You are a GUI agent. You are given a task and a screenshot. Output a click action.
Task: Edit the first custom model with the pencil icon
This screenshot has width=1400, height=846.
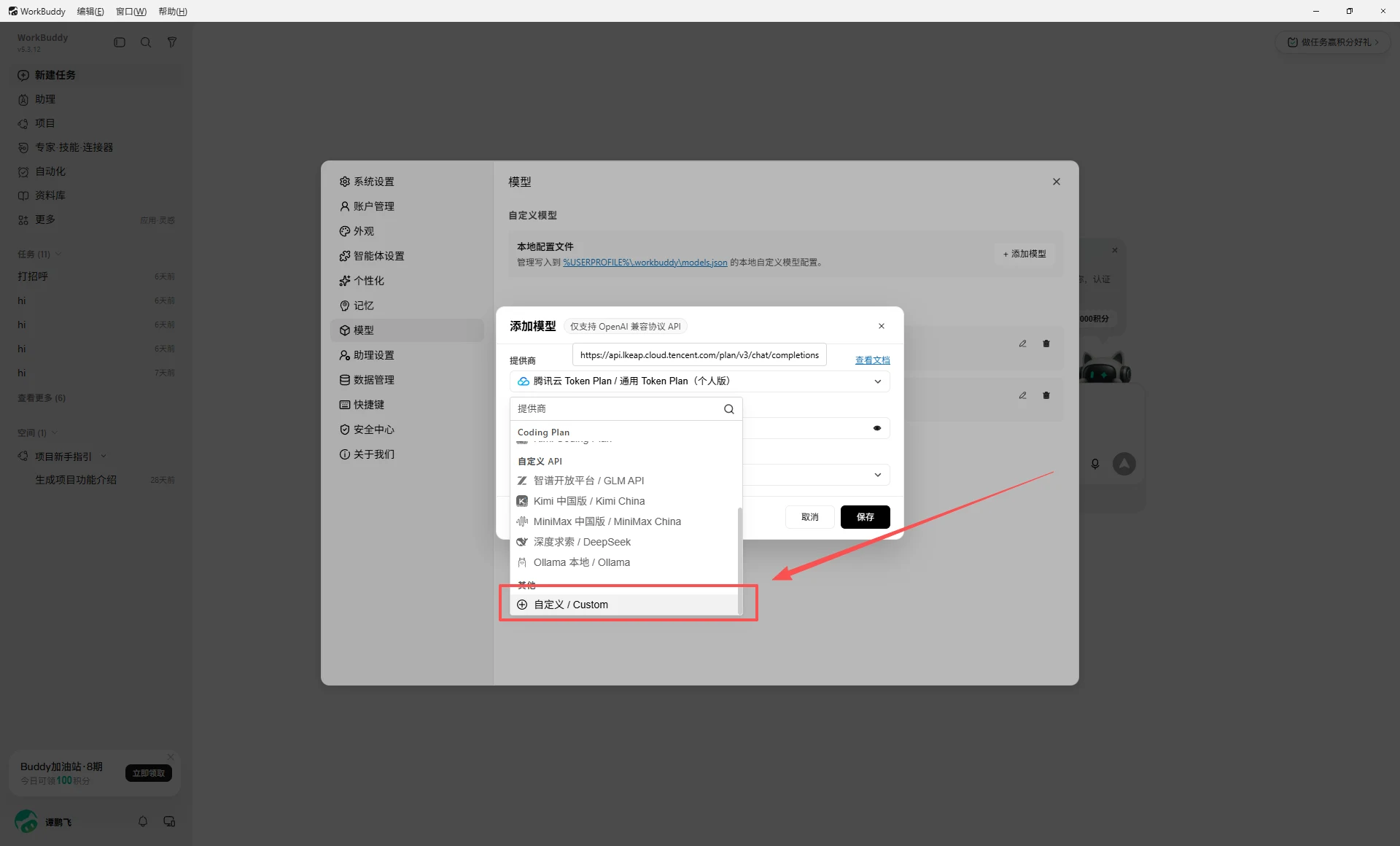point(1023,344)
